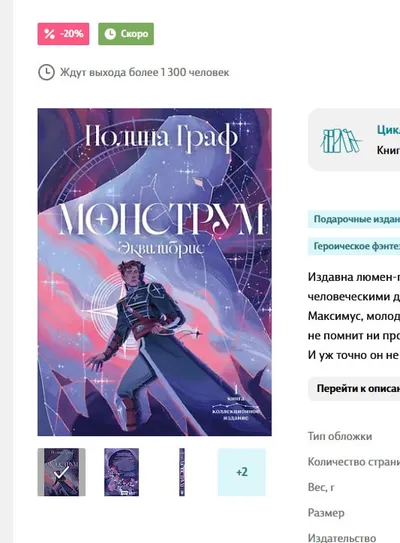Viewport: 400px width, 543px height.
Task: Click the Тип обложки property label
Action: click(340, 436)
